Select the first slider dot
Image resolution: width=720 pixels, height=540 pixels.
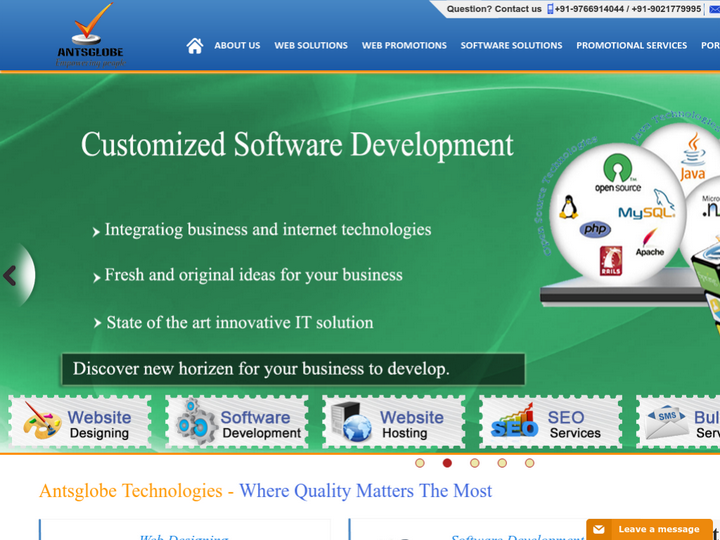tap(420, 463)
